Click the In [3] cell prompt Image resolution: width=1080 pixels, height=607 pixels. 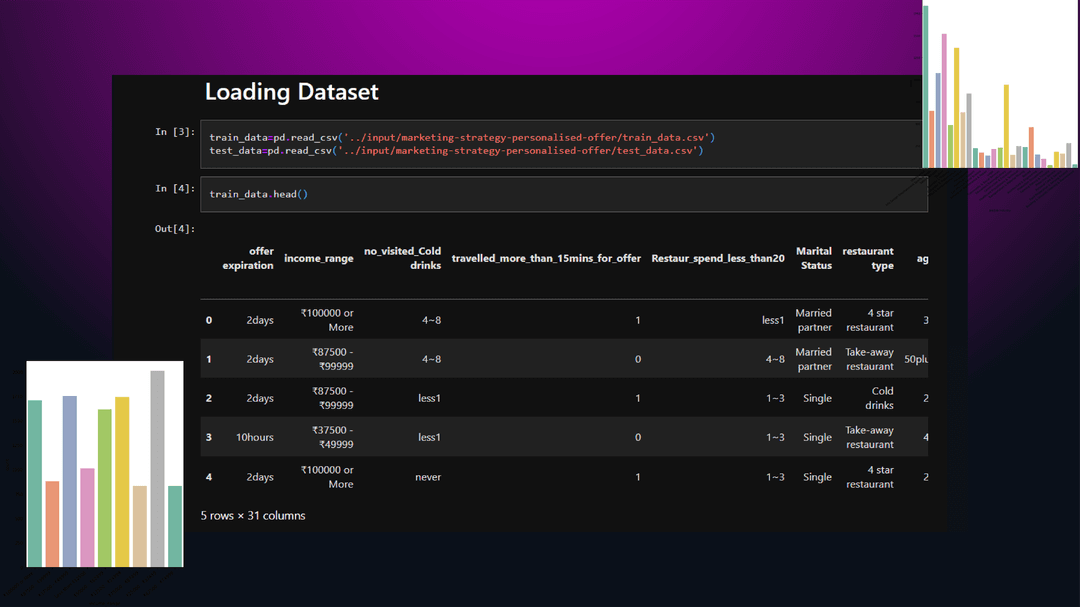point(175,132)
